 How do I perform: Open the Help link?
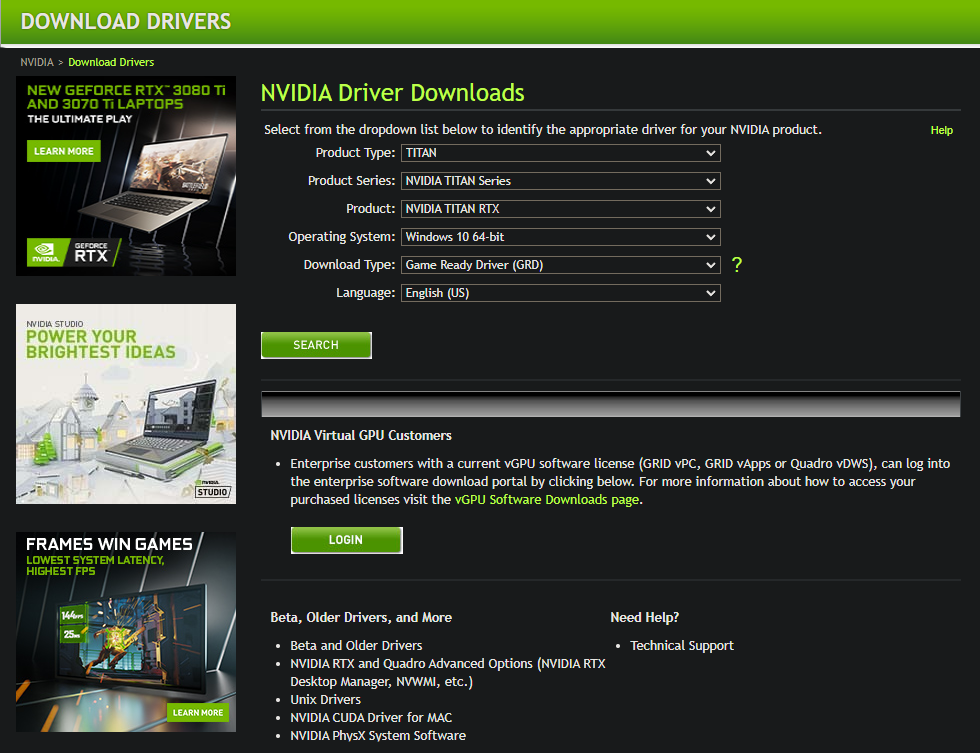[x=941, y=130]
